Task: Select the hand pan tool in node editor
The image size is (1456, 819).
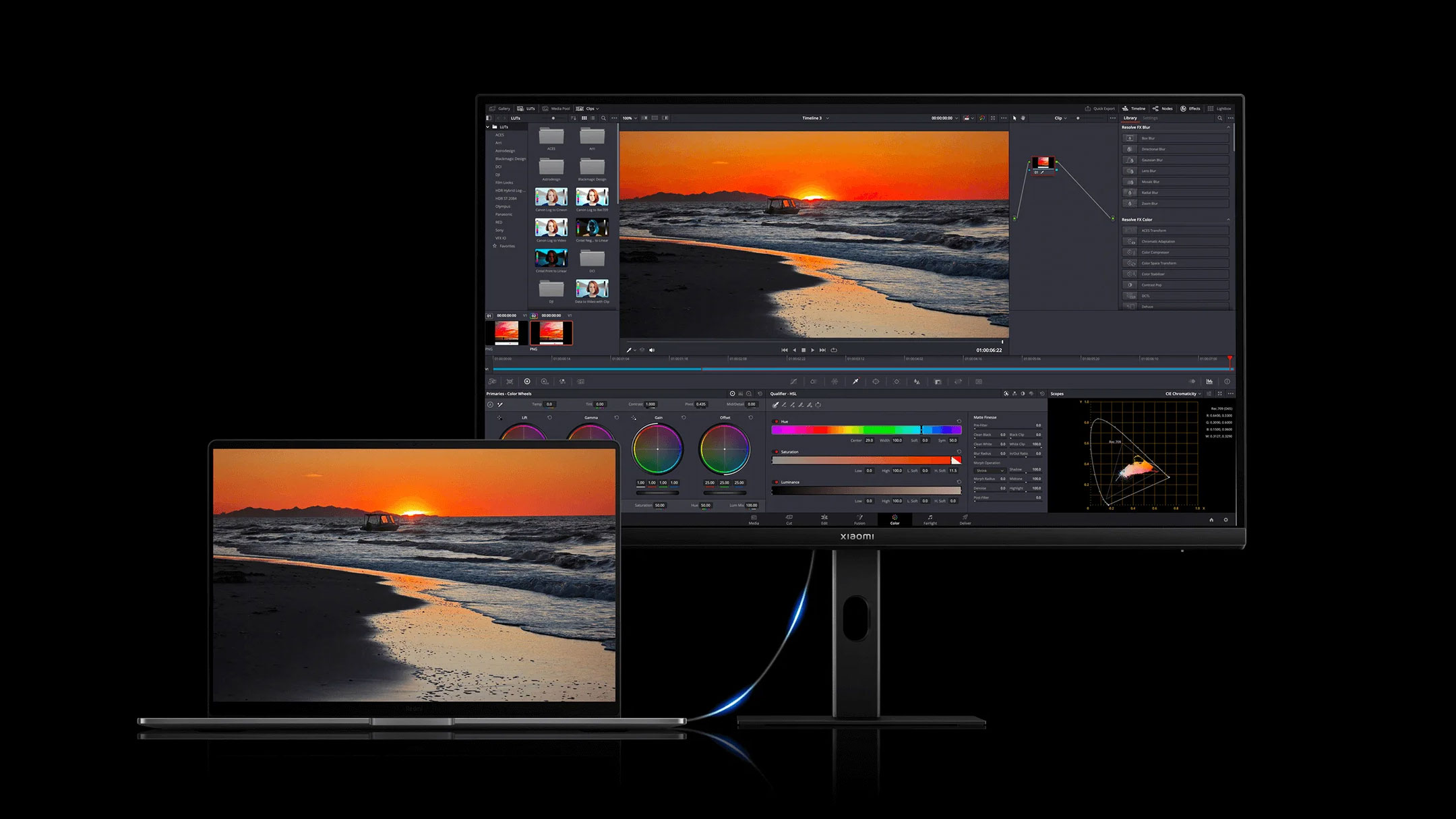Action: [1023, 118]
